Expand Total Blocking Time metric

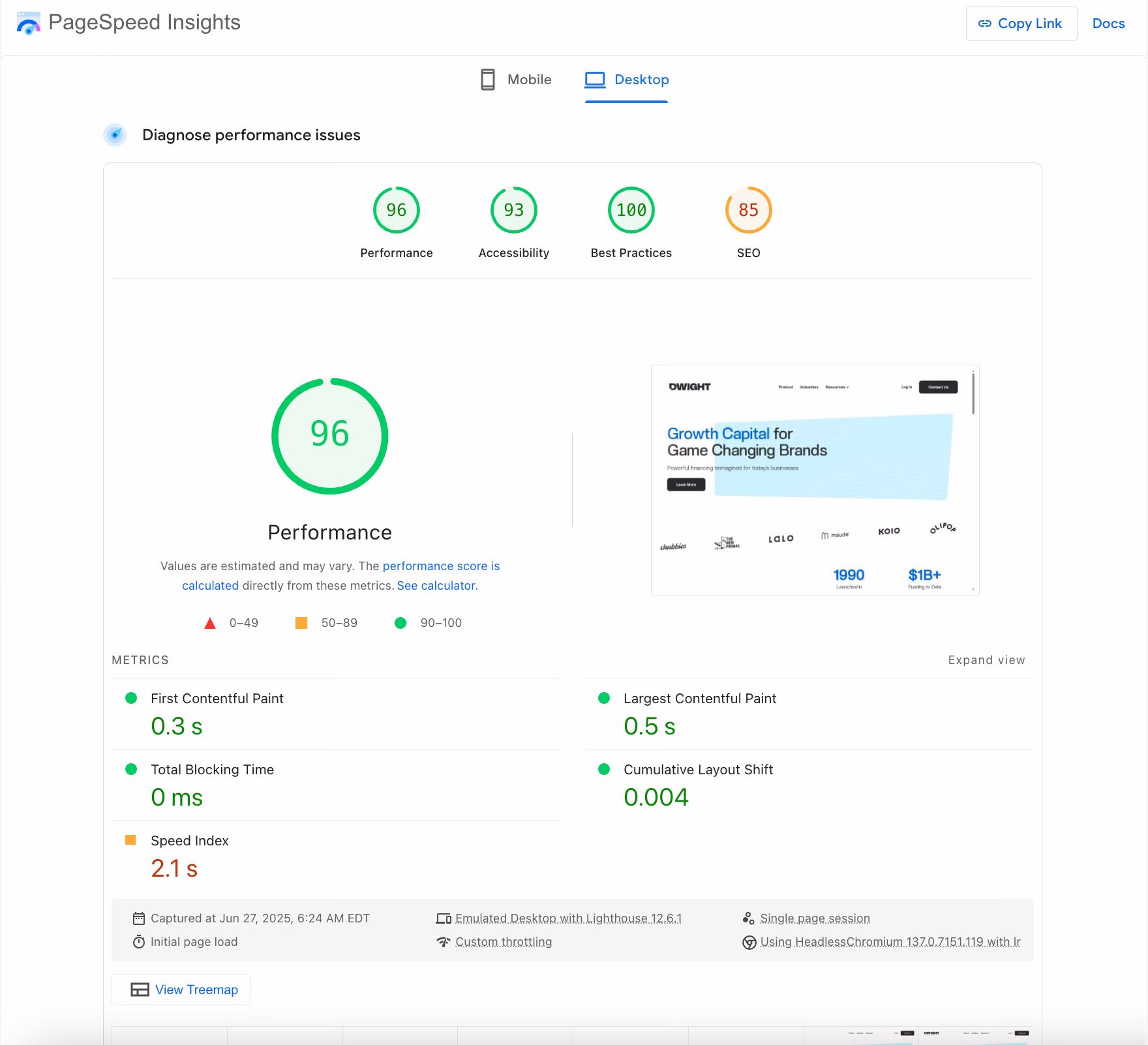tap(336, 785)
